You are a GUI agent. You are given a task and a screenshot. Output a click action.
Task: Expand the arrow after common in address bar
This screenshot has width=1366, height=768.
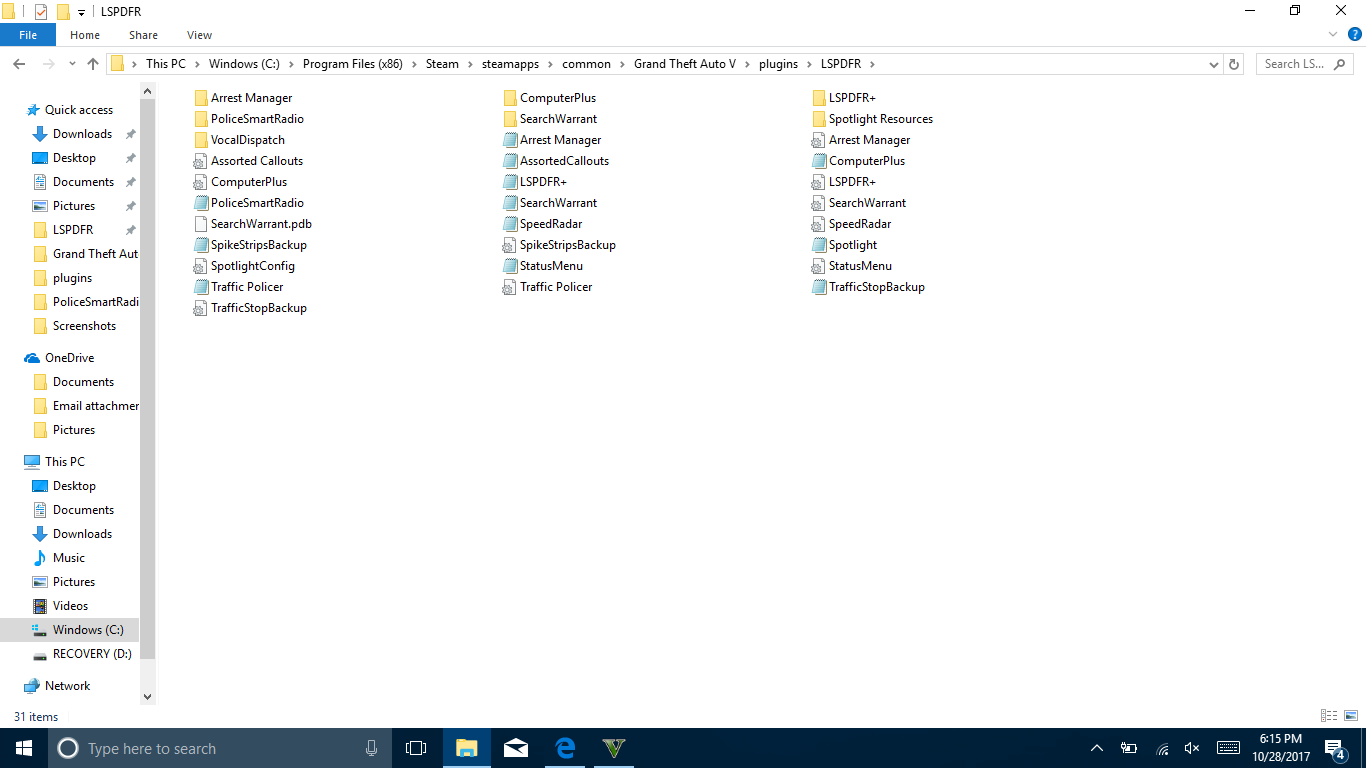click(x=622, y=64)
